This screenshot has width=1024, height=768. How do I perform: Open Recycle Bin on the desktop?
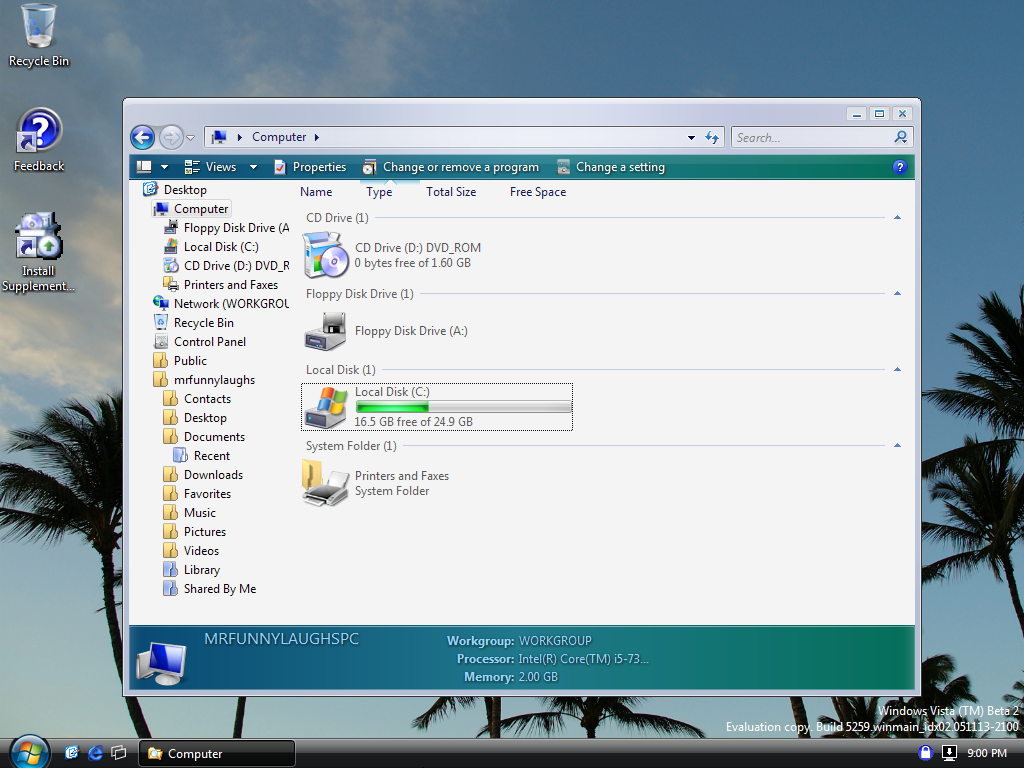click(39, 27)
